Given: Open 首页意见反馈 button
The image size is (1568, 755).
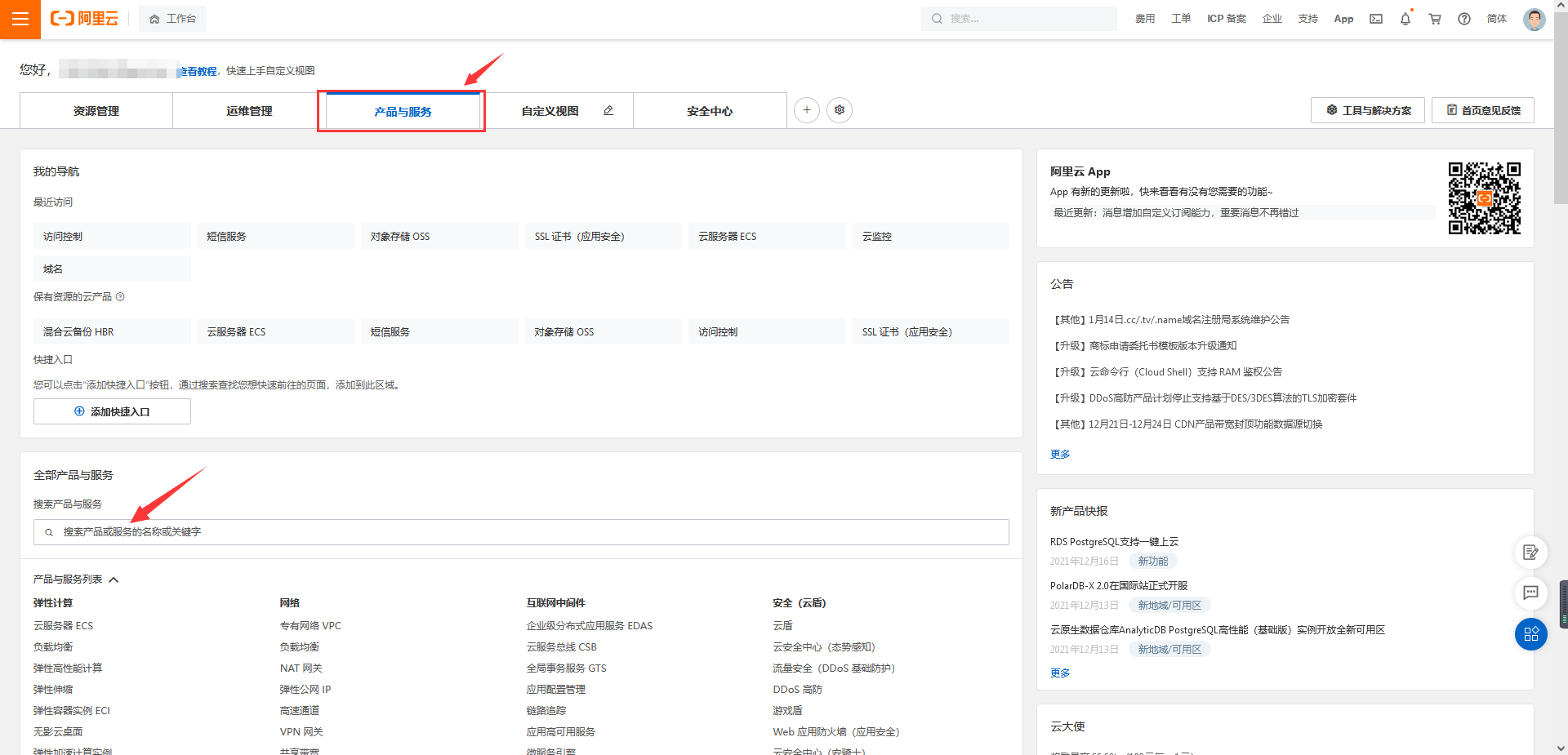Looking at the screenshot, I should (1483, 110).
